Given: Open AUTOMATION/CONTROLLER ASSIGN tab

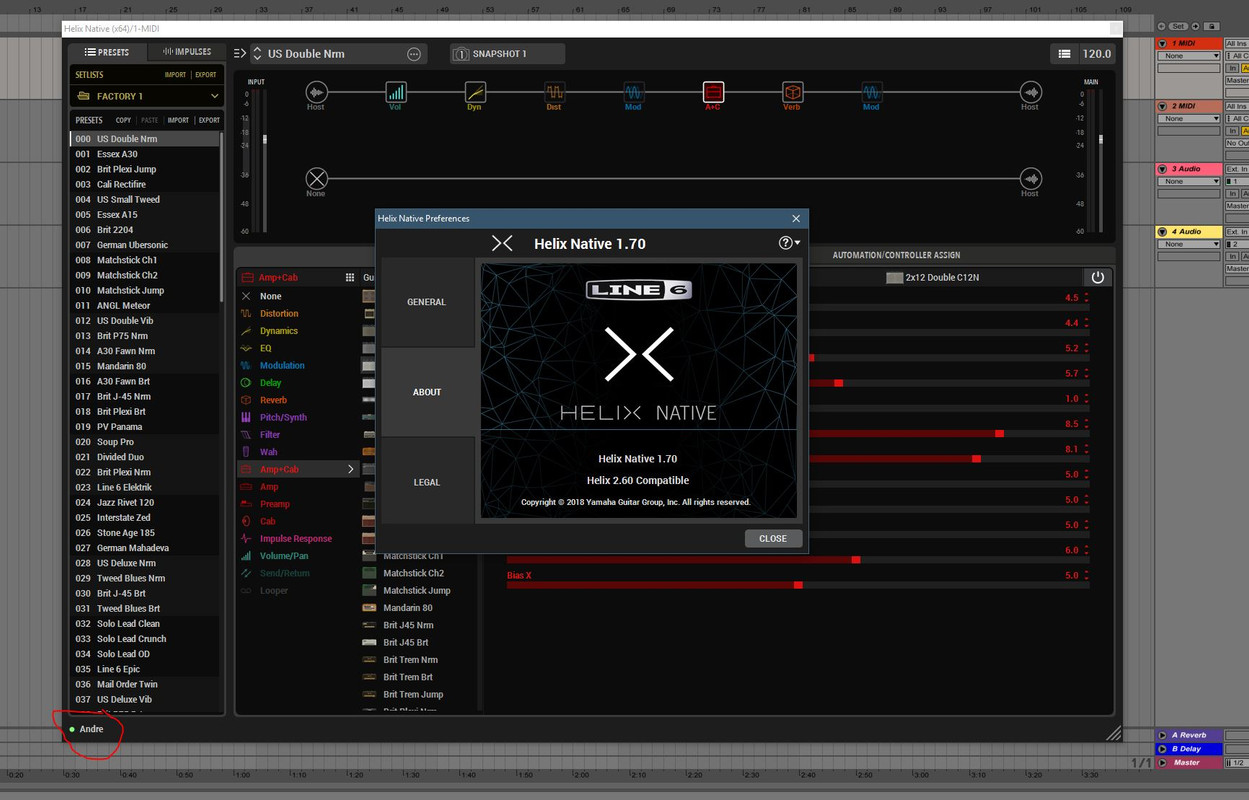Looking at the screenshot, I should [896, 255].
